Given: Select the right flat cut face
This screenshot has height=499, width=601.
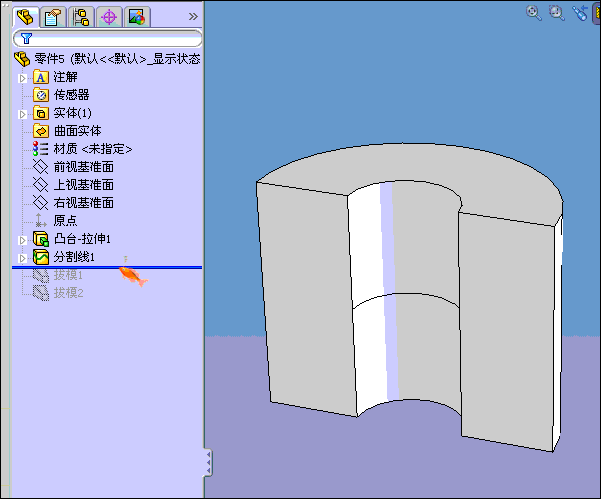Looking at the screenshot, I should [506, 330].
